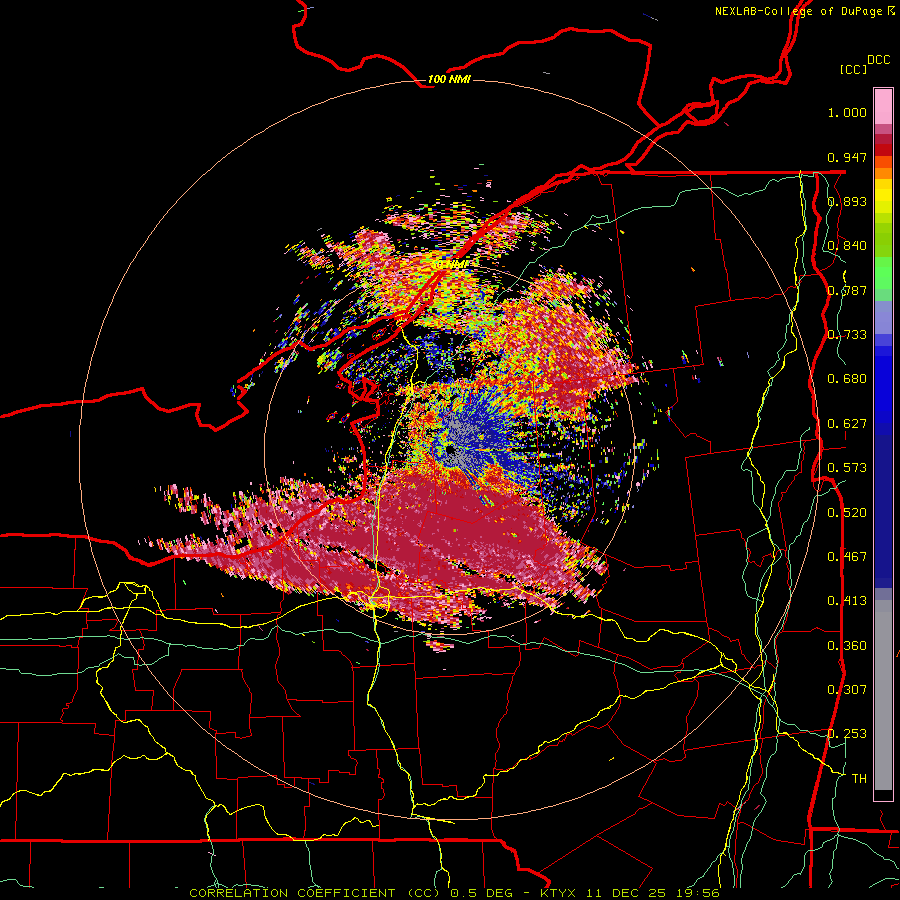
Task: Select the 0.253 value on the color scale
Action: pyautogui.click(x=847, y=734)
